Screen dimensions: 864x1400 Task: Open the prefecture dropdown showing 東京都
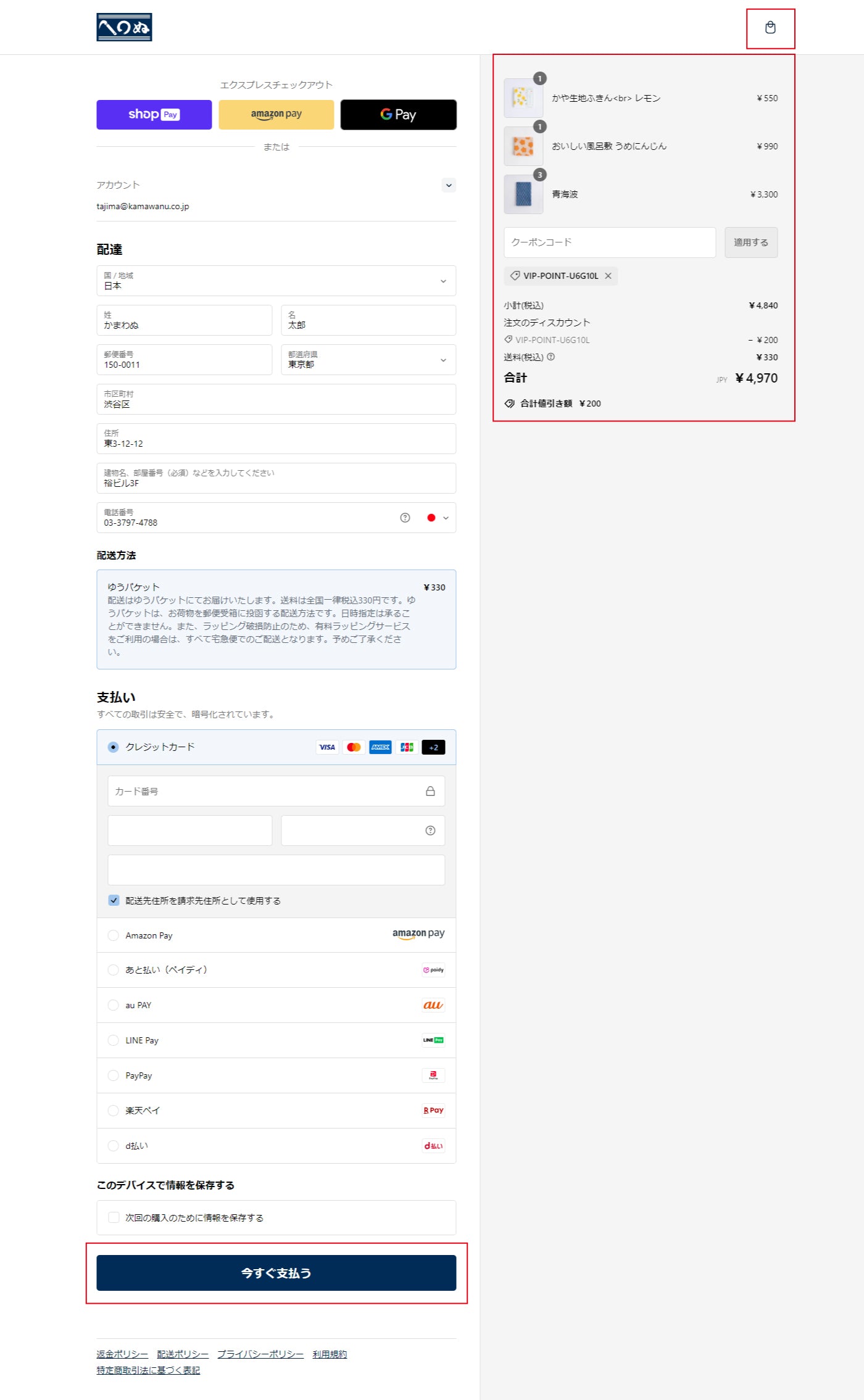368,360
